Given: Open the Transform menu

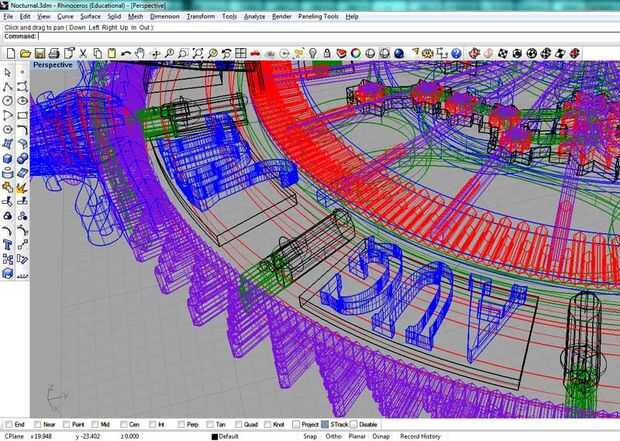Looking at the screenshot, I should tap(201, 17).
